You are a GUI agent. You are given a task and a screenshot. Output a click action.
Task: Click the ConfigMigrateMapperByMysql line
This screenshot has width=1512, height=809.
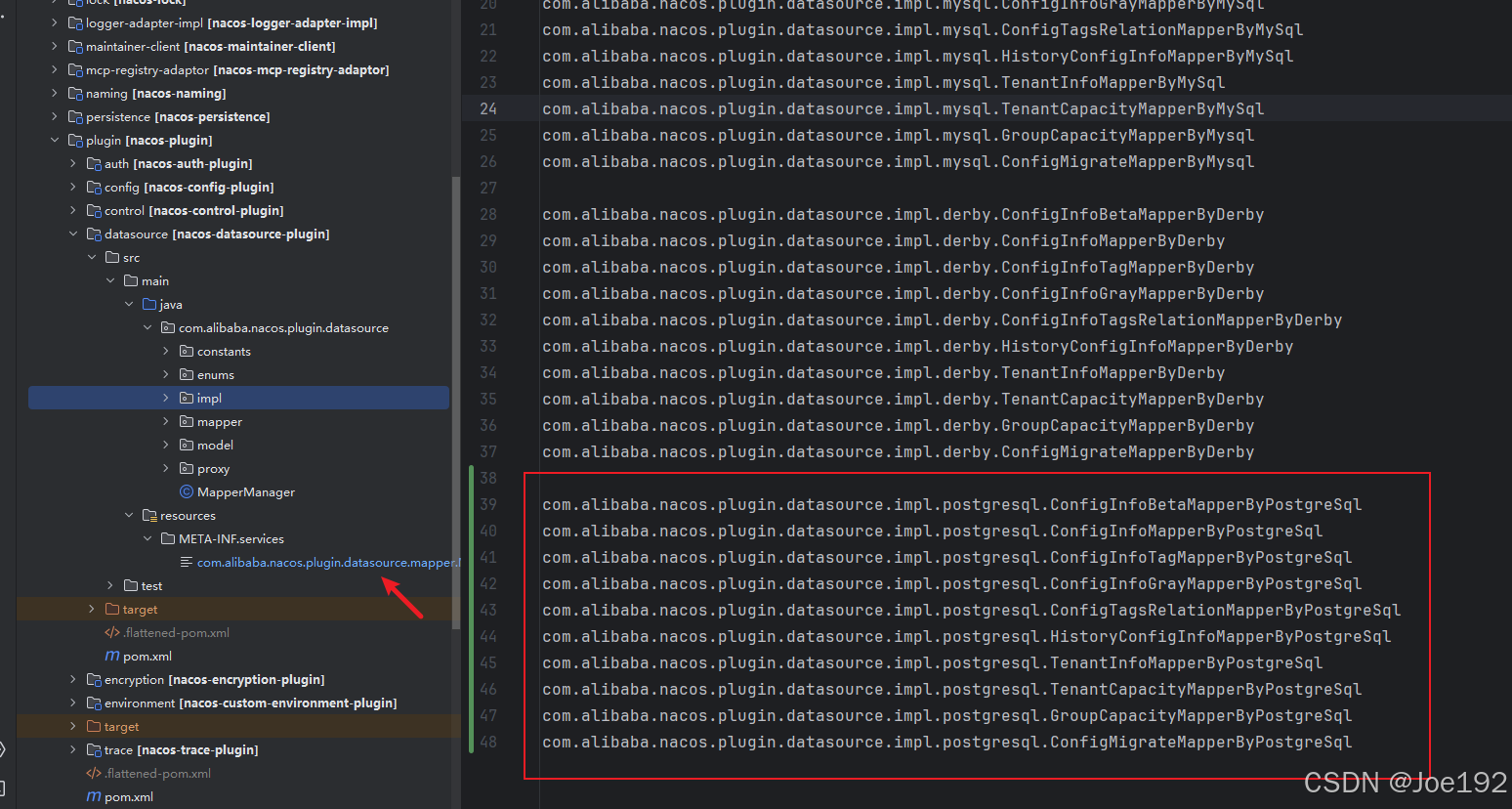(x=899, y=161)
